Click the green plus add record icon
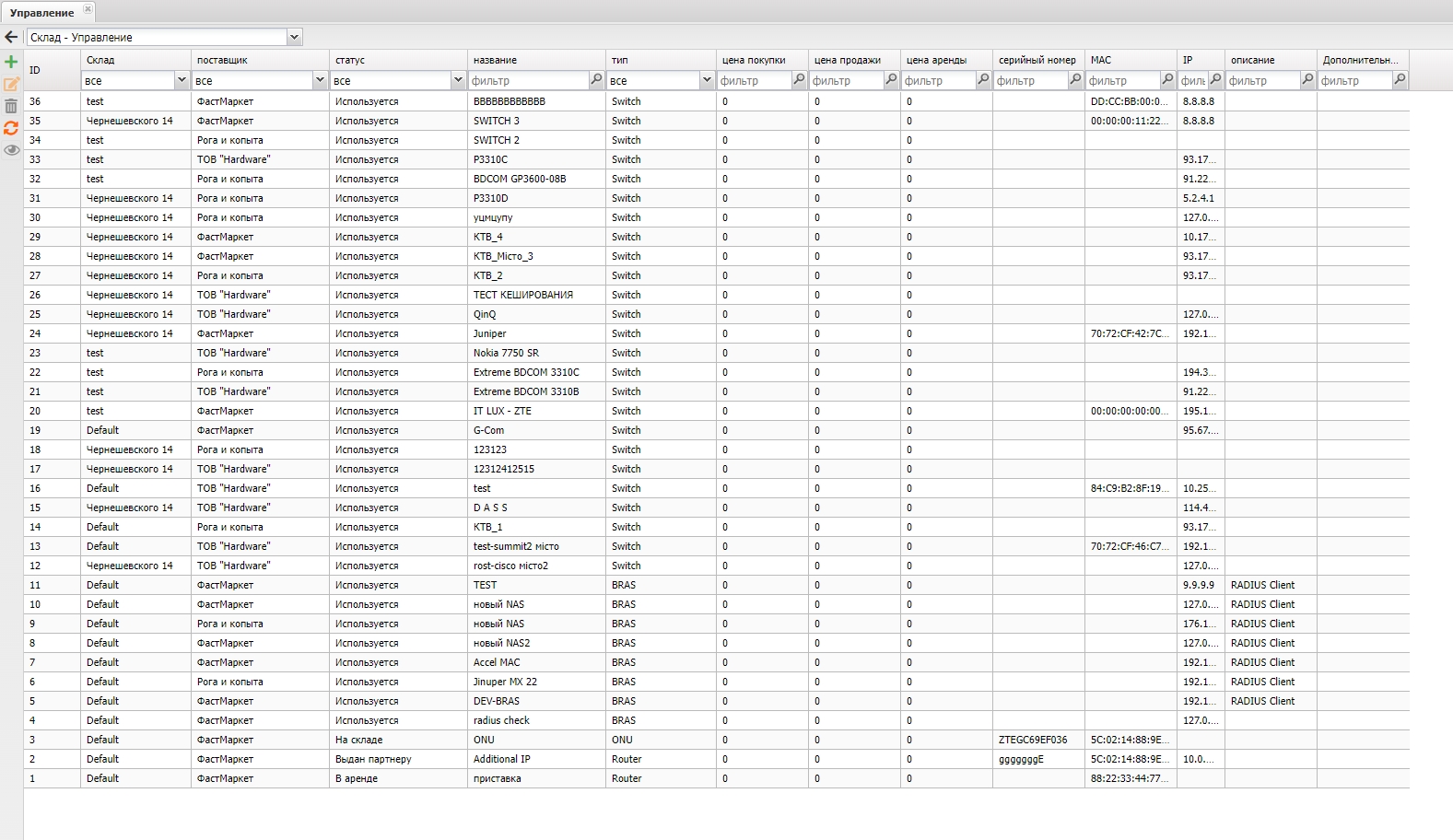The height and width of the screenshot is (840, 1453). click(11, 62)
